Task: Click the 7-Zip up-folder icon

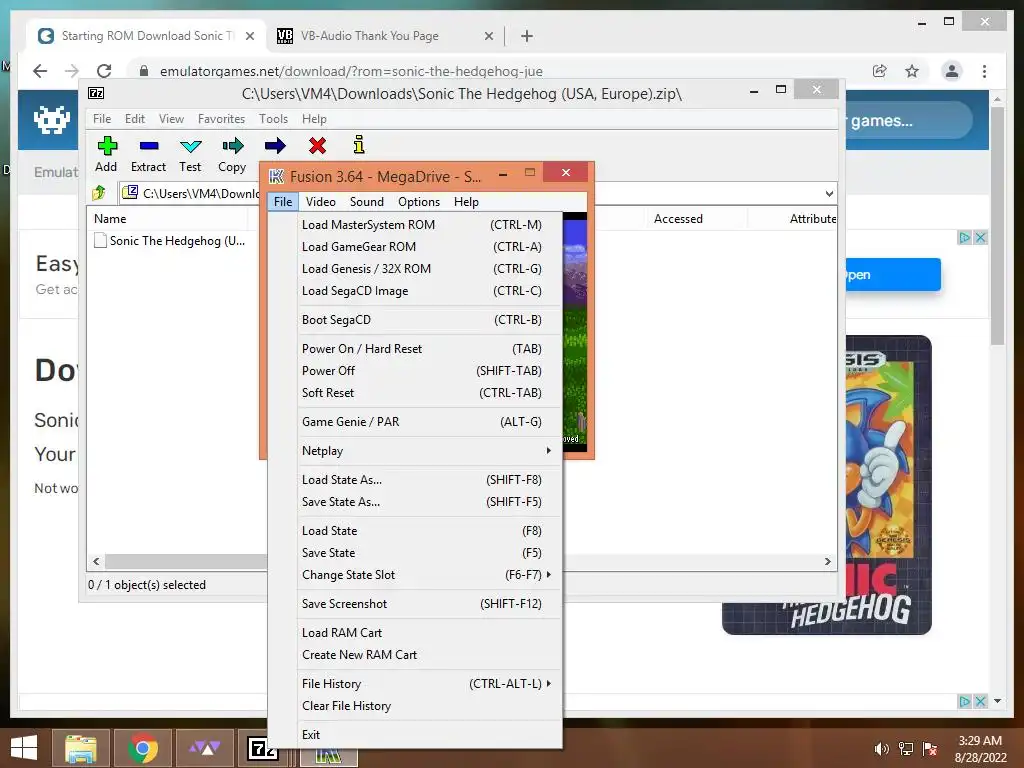Action: click(x=99, y=193)
